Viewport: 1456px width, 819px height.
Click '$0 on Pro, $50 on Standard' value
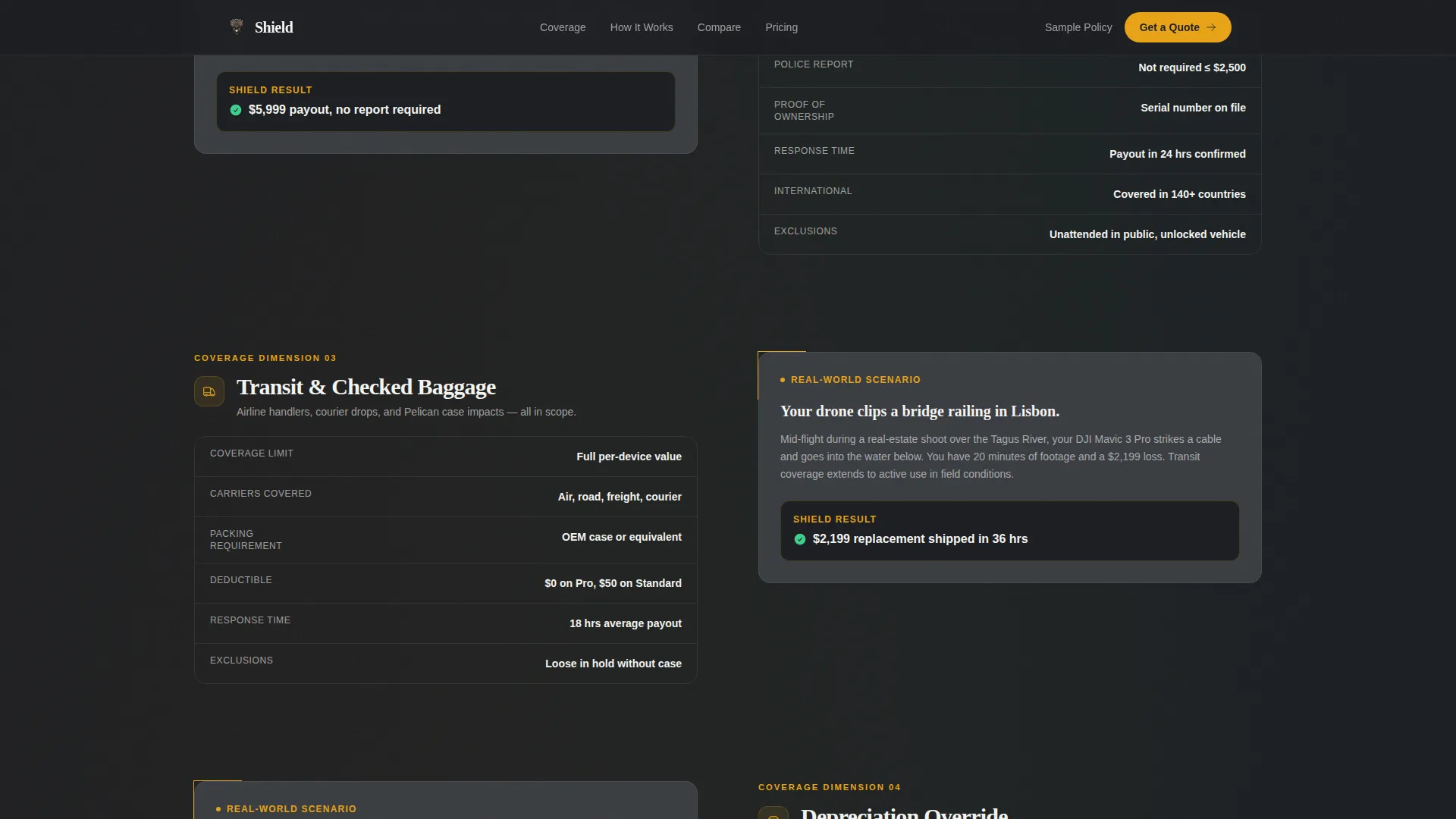click(x=613, y=583)
